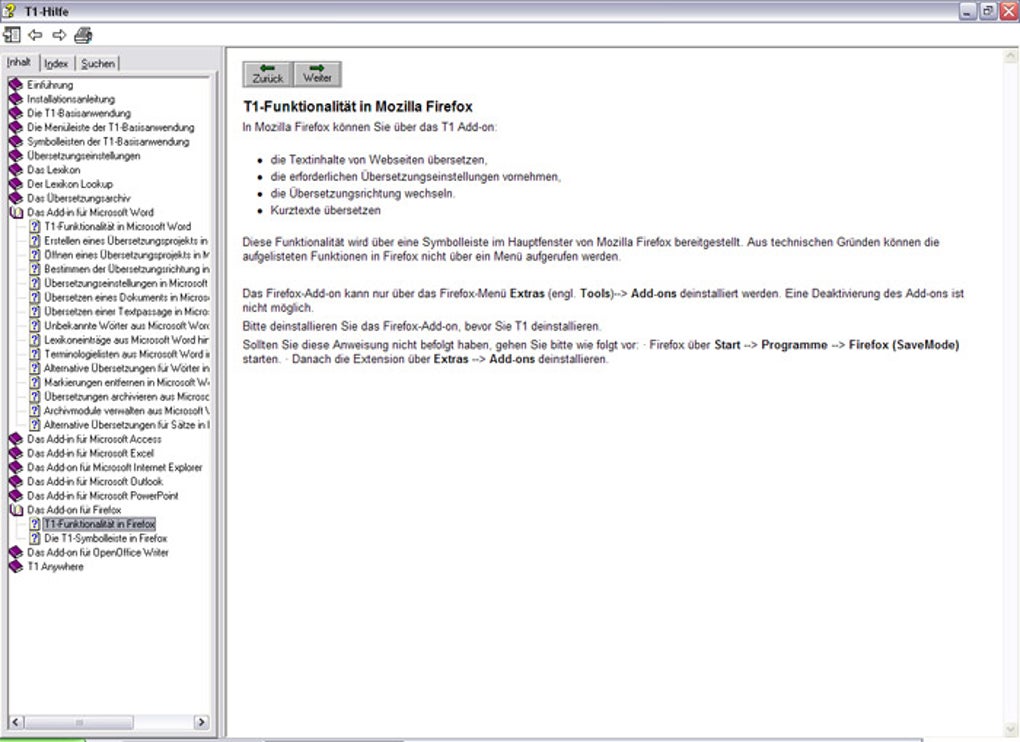Click the T1-Hilfe help icon in title bar
The width and height of the screenshot is (1020, 742).
pyautogui.click(x=9, y=11)
